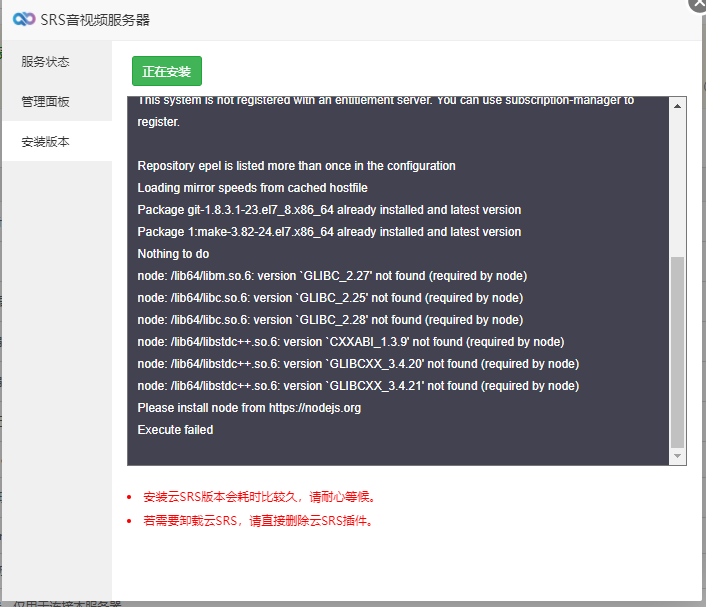Viewport: 706px width, 607px height.
Task: Click the 'register.' log line
Action: coord(158,122)
